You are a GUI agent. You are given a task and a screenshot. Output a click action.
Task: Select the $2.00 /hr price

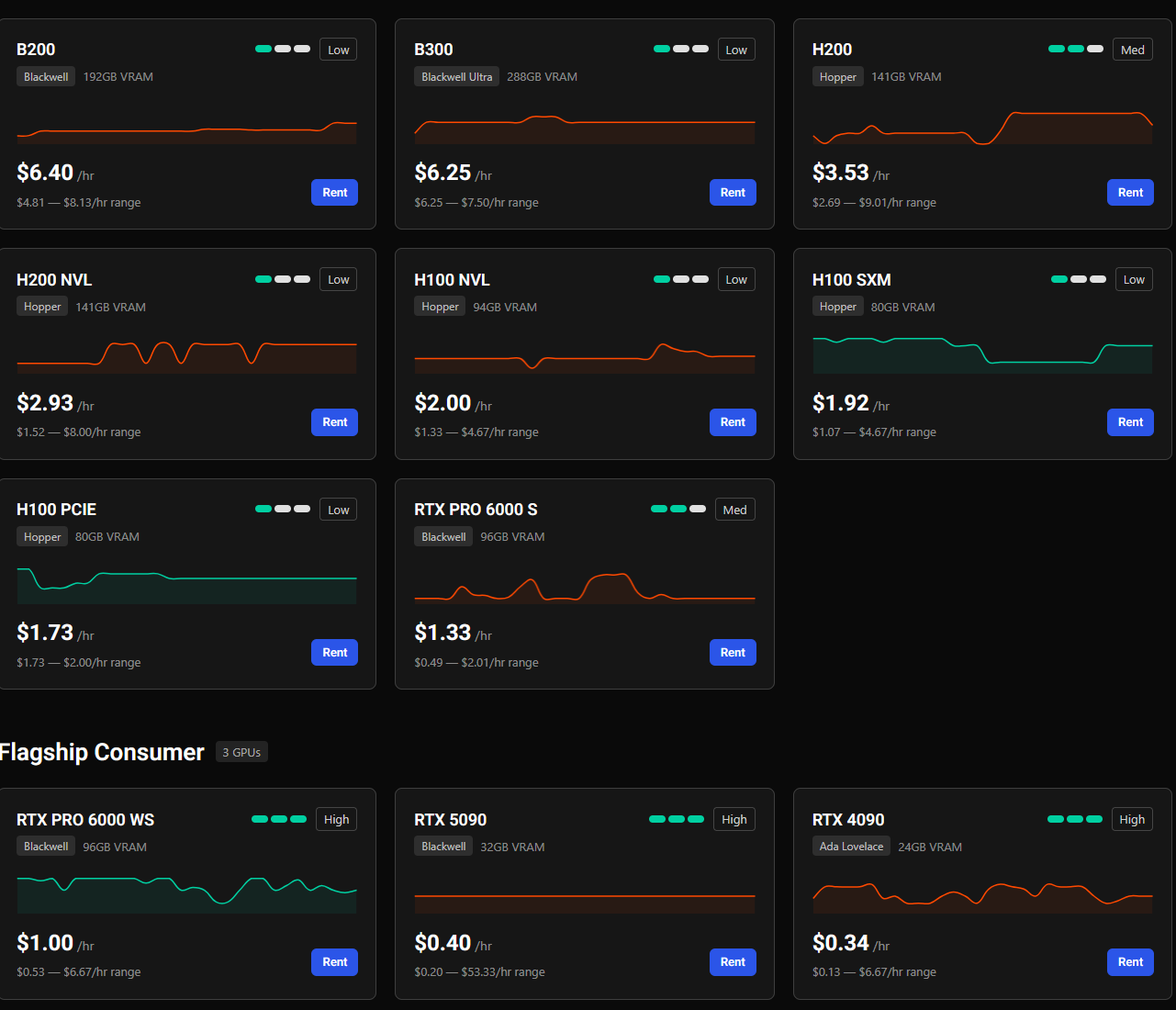point(454,403)
